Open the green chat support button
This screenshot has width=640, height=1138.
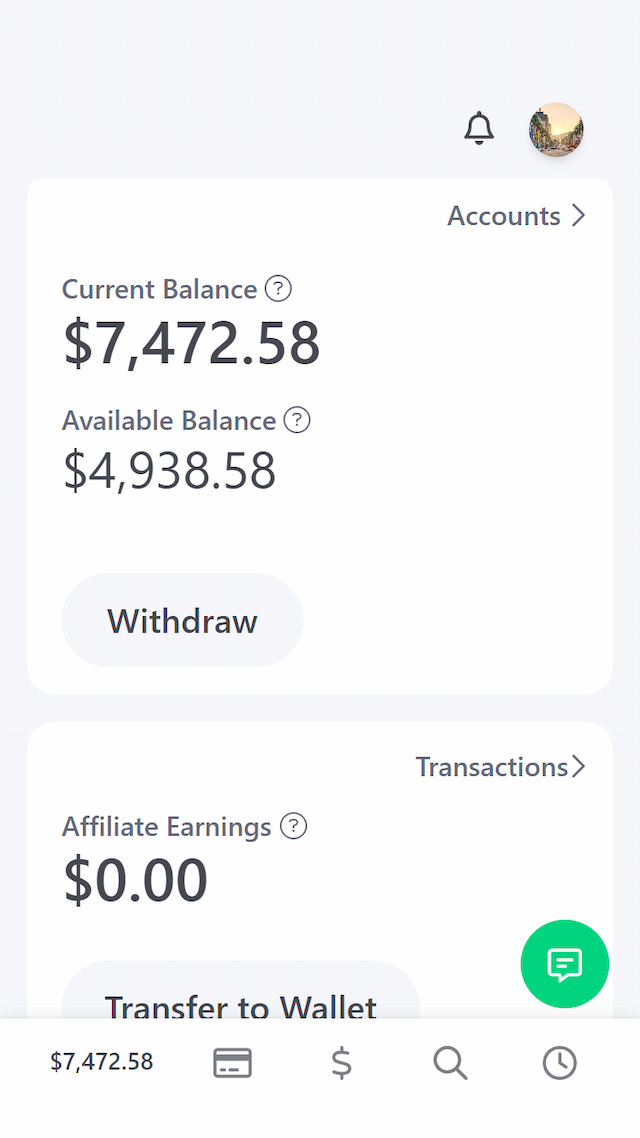click(x=564, y=964)
